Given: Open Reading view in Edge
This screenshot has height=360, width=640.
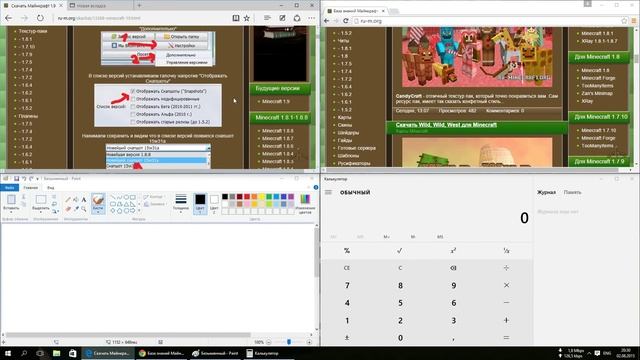Looking at the screenshot, I should point(236,18).
